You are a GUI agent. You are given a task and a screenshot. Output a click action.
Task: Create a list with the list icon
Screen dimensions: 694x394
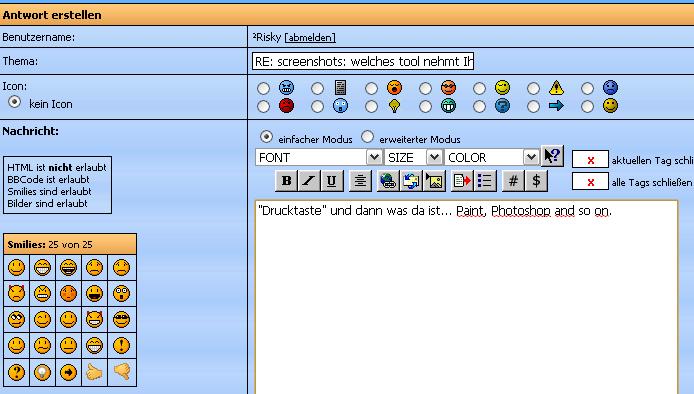click(485, 181)
